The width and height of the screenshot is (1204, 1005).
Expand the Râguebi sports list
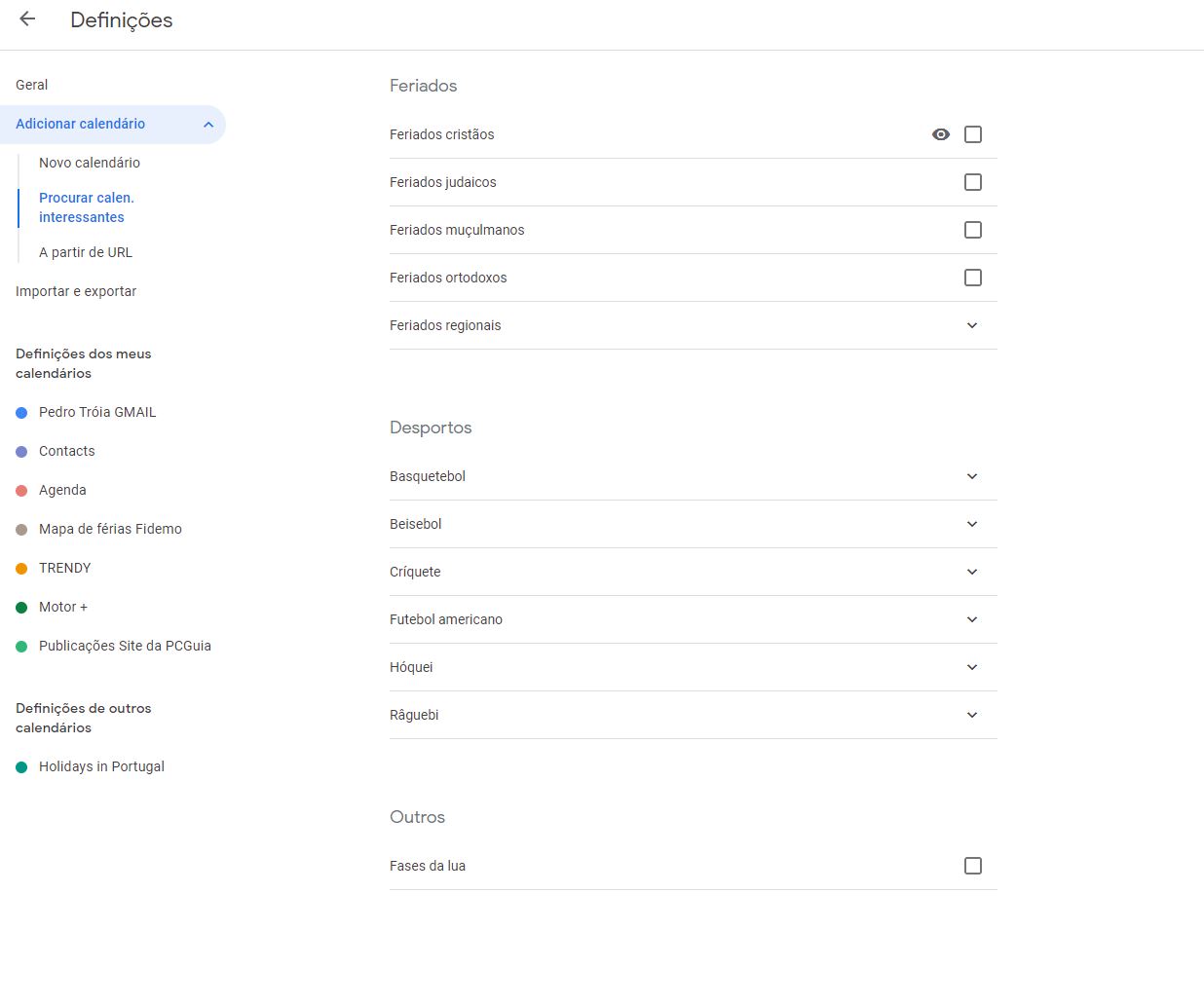(x=971, y=715)
